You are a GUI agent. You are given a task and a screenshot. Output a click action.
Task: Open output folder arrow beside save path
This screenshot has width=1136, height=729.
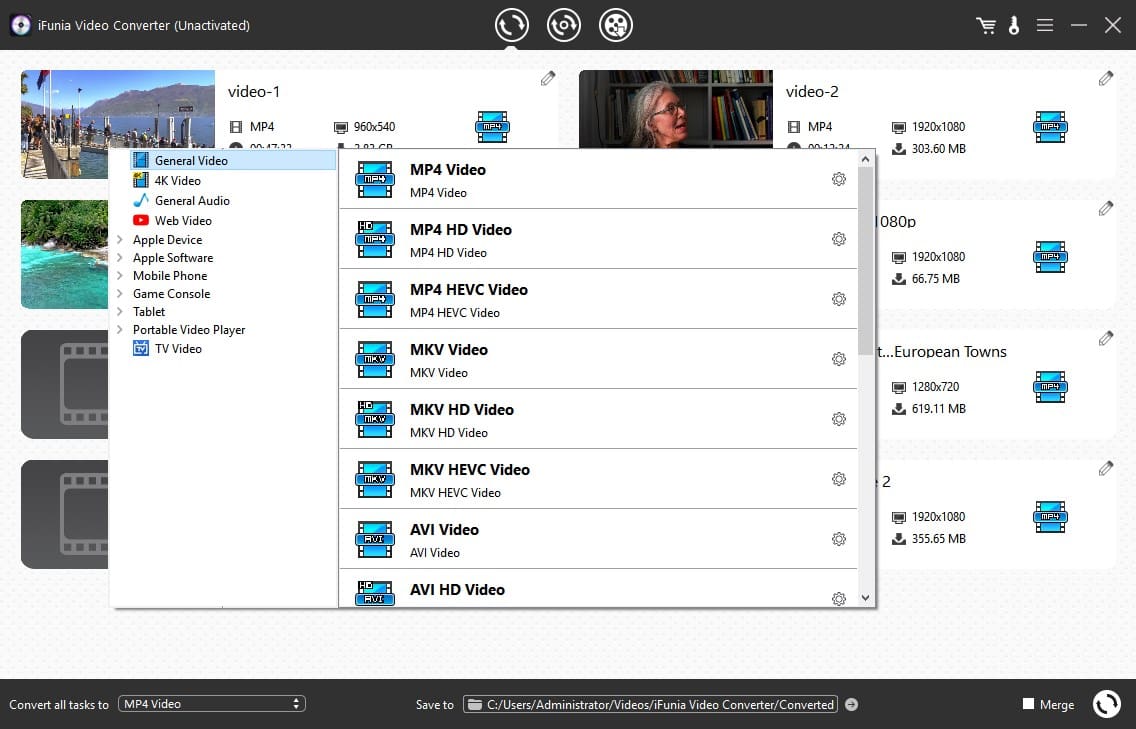pos(851,704)
